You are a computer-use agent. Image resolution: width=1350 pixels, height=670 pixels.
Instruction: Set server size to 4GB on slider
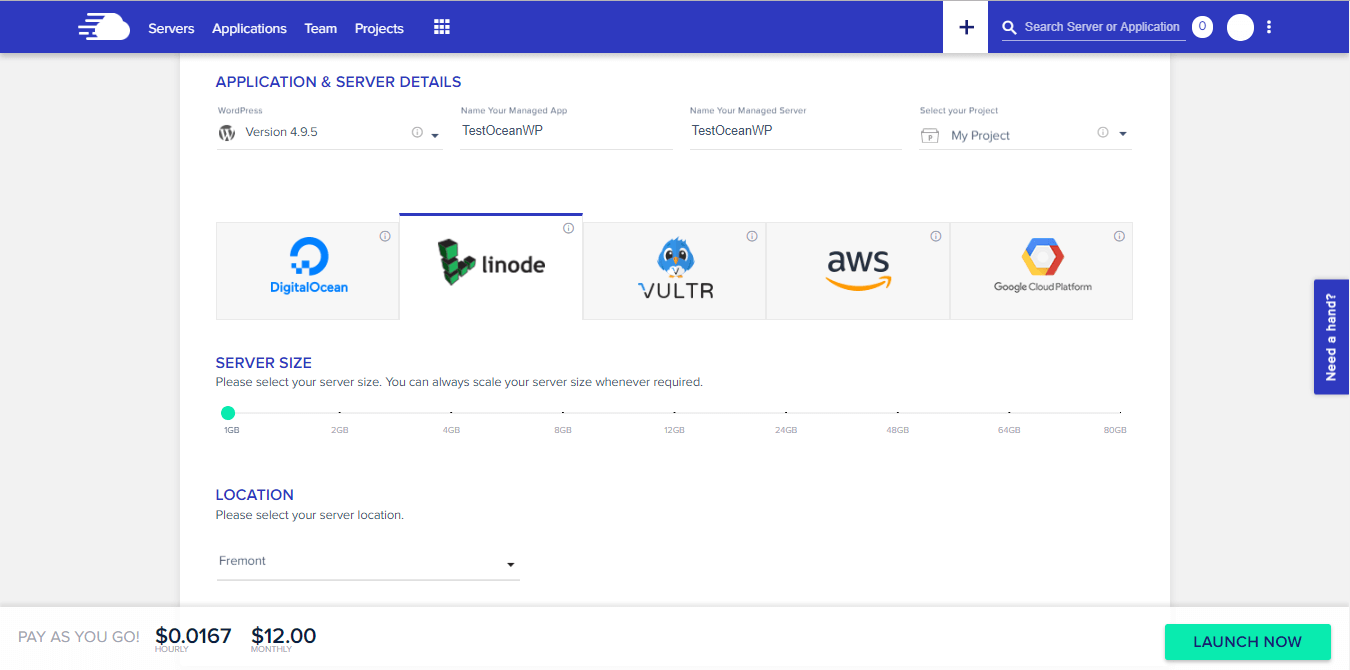click(451, 413)
